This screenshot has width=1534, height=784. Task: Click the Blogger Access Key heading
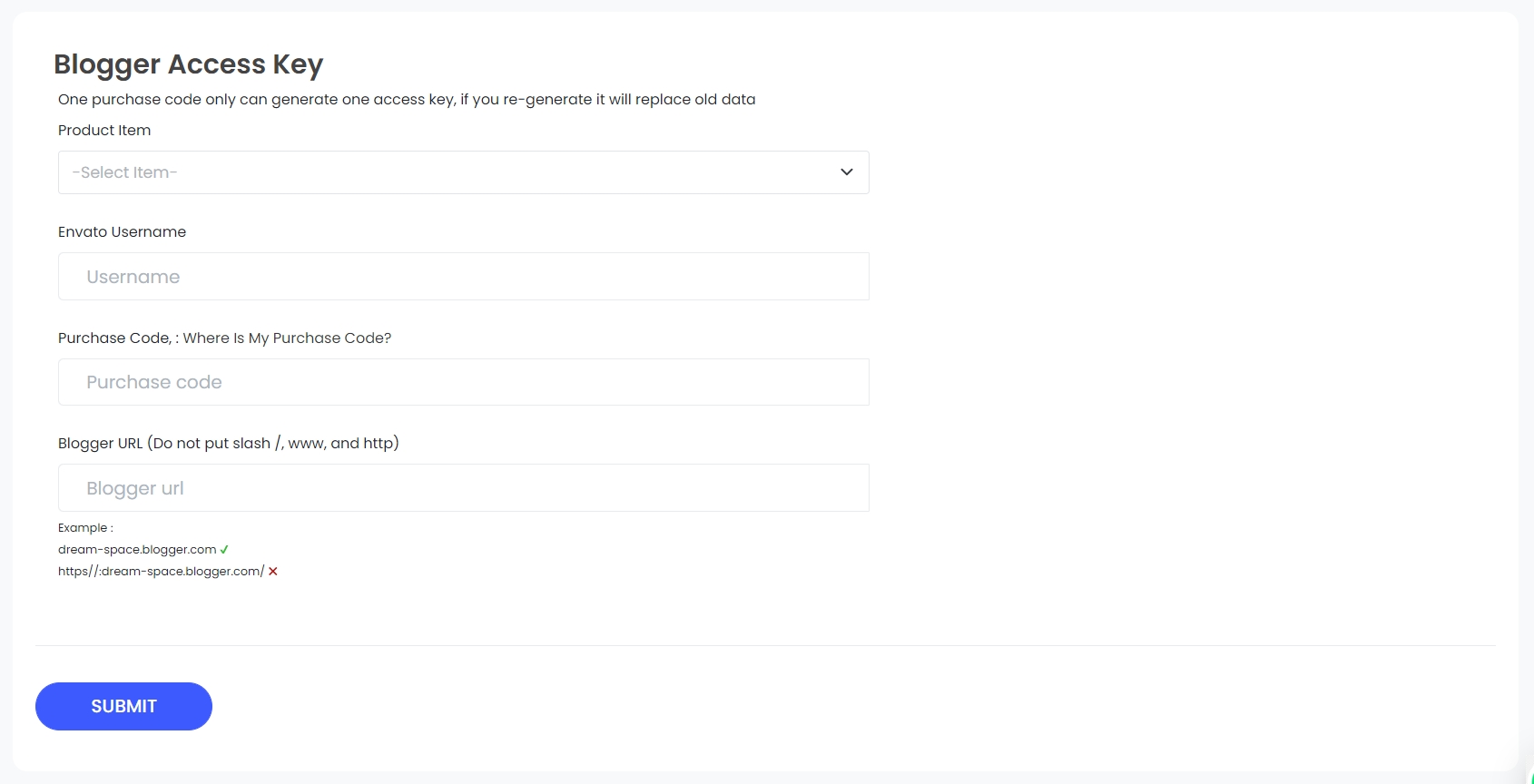coord(188,64)
